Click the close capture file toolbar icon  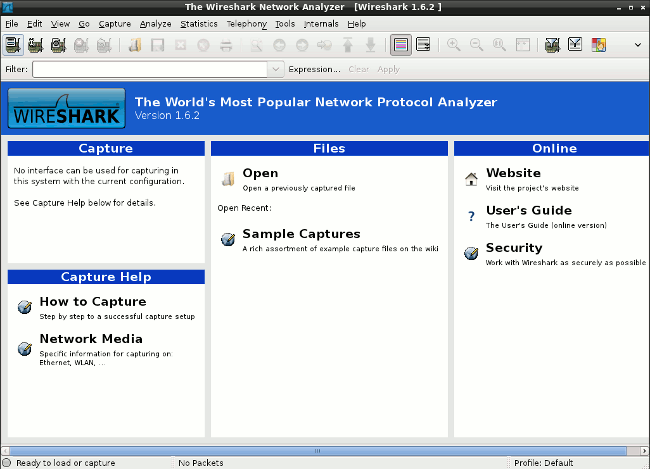[180, 45]
